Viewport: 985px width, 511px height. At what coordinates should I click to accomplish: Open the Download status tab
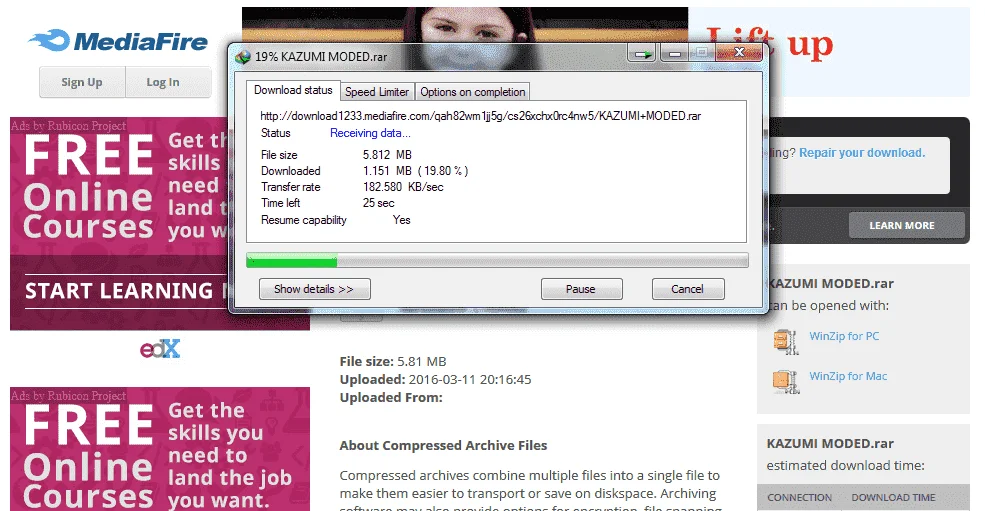pos(293,91)
